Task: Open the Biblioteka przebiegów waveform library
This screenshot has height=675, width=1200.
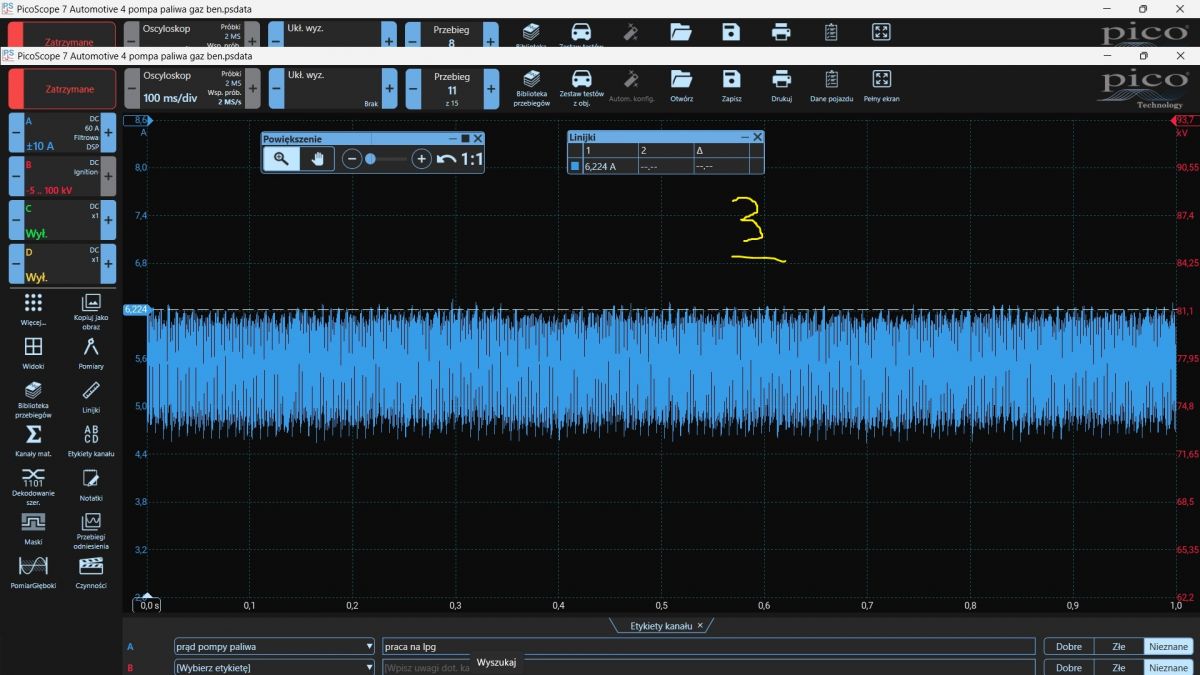Action: (x=531, y=82)
